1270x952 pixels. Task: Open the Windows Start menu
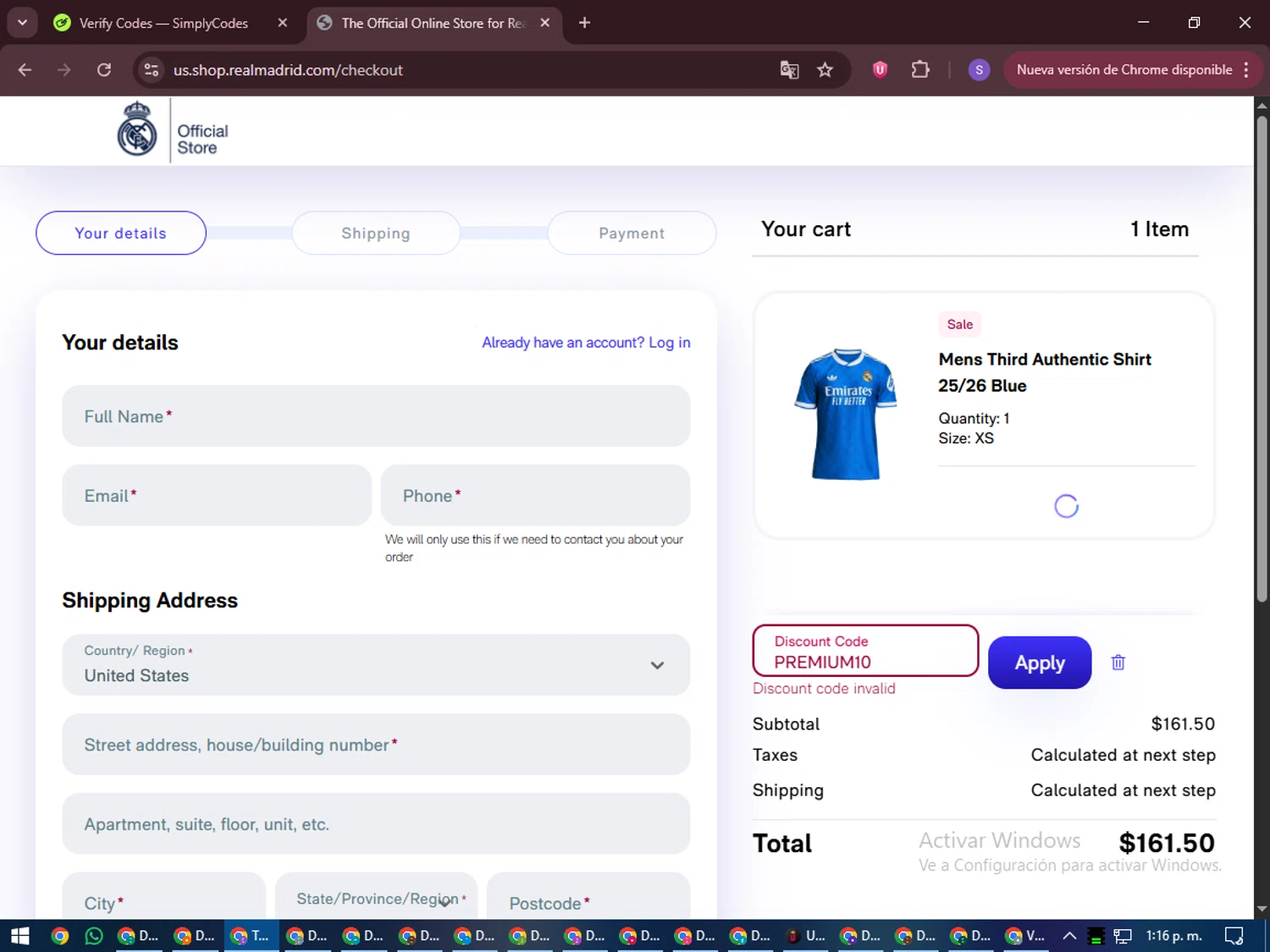tap(19, 936)
